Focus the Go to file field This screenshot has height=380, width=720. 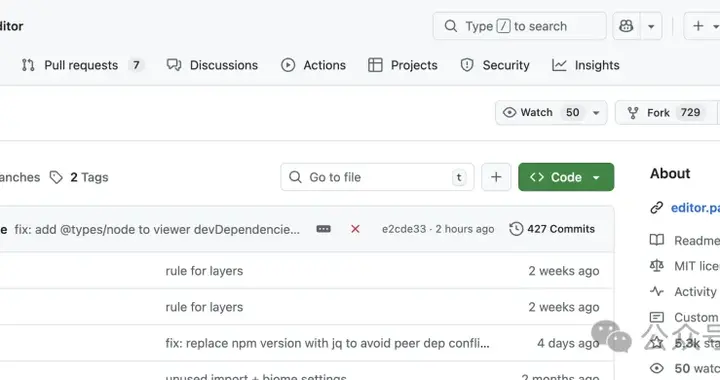coord(377,177)
